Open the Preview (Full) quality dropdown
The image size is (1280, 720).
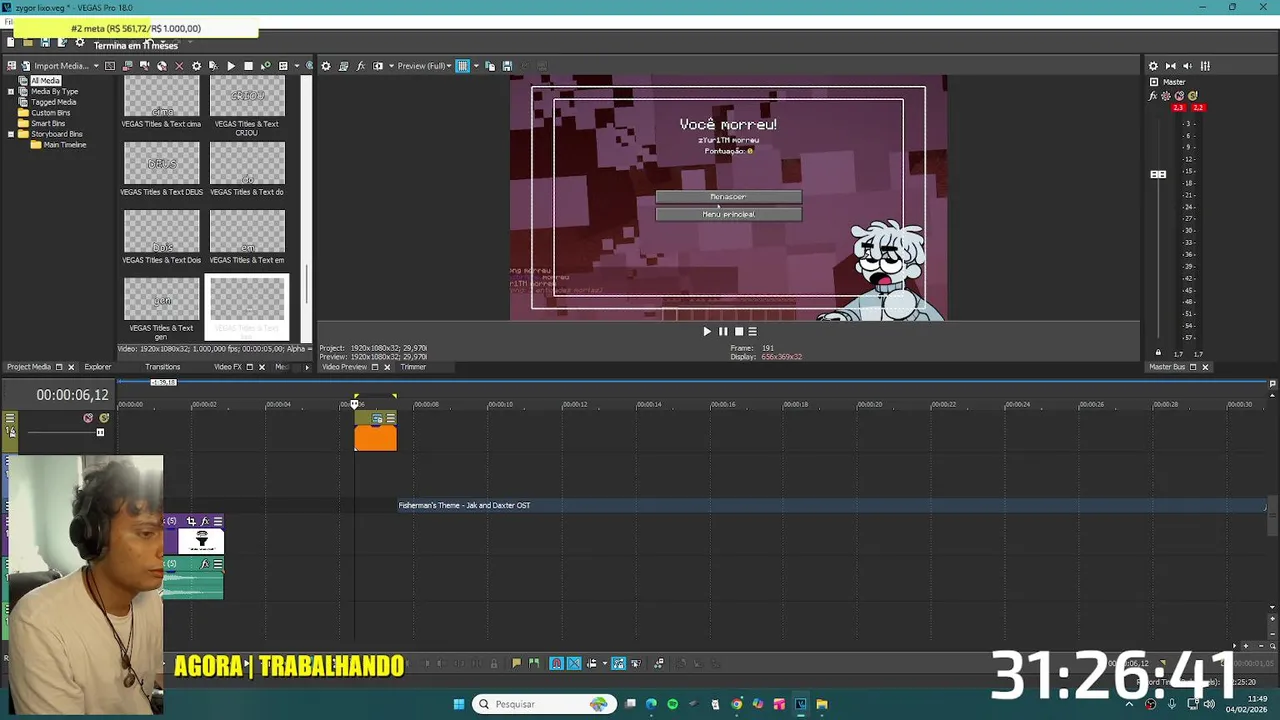pyautogui.click(x=424, y=66)
